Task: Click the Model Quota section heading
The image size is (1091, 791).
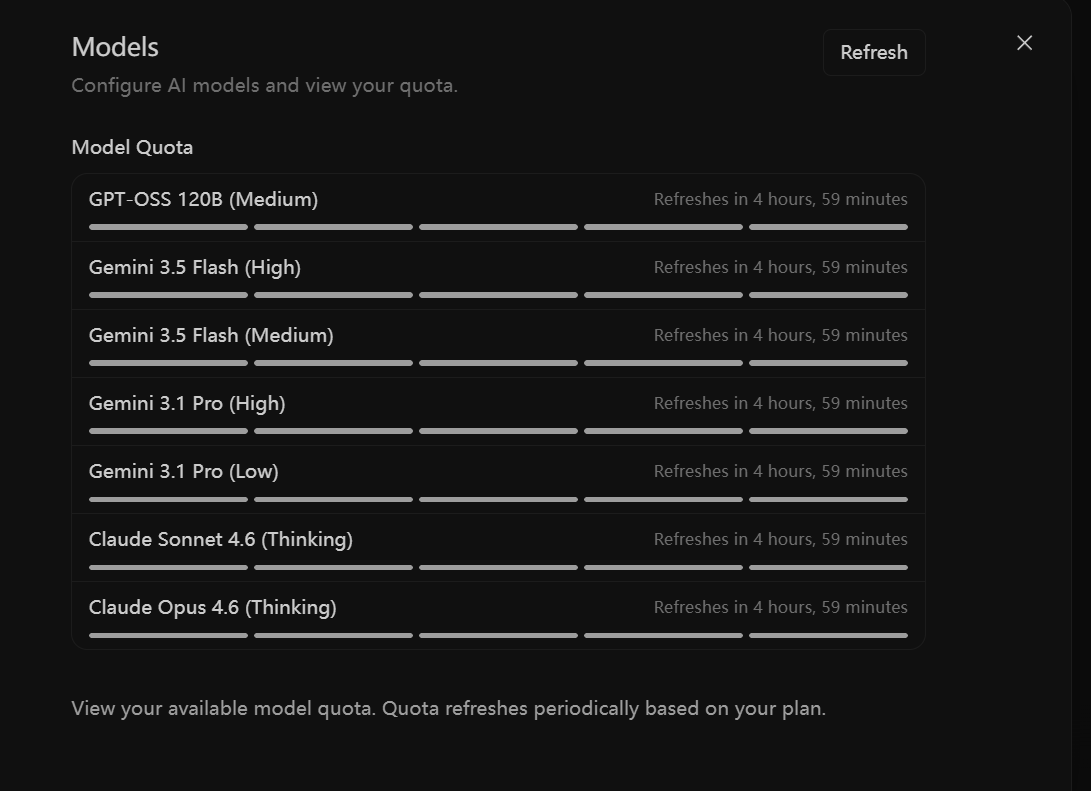Action: tap(132, 147)
